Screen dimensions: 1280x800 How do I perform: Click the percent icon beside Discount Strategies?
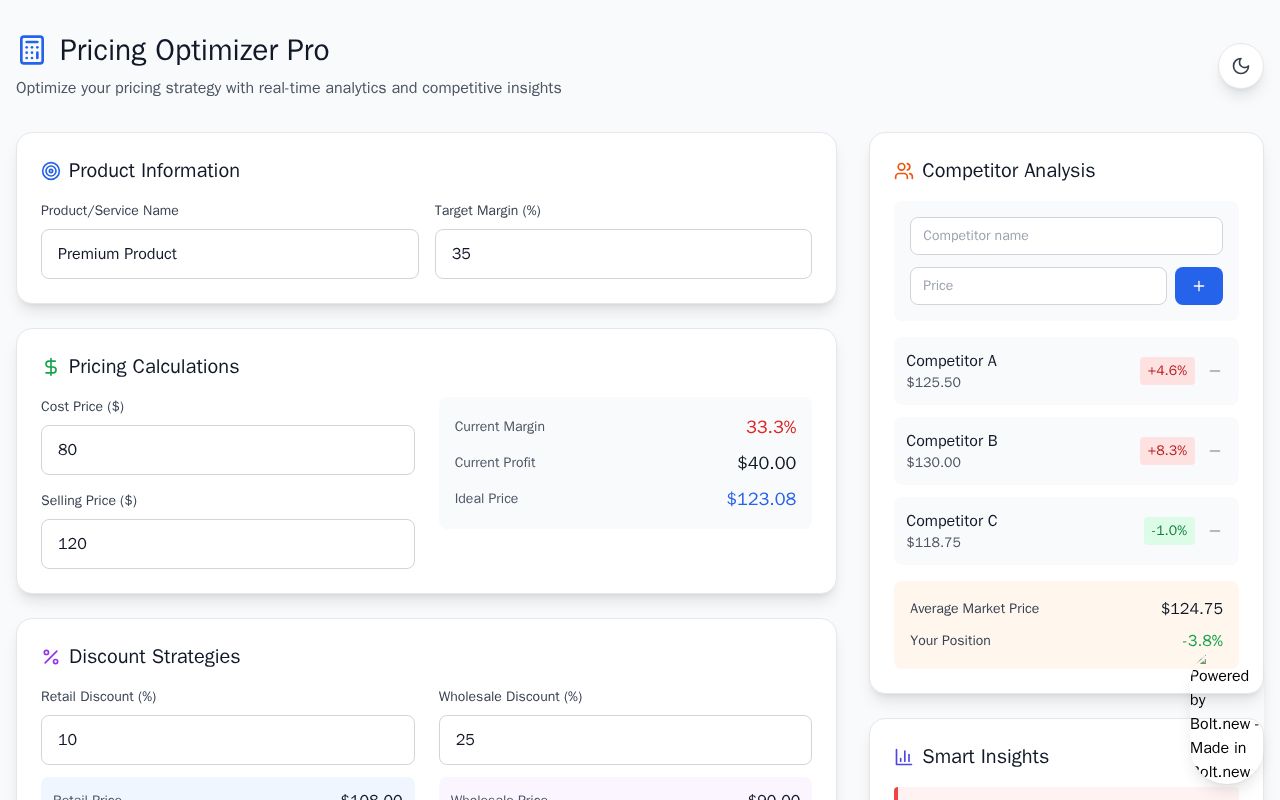pos(51,657)
